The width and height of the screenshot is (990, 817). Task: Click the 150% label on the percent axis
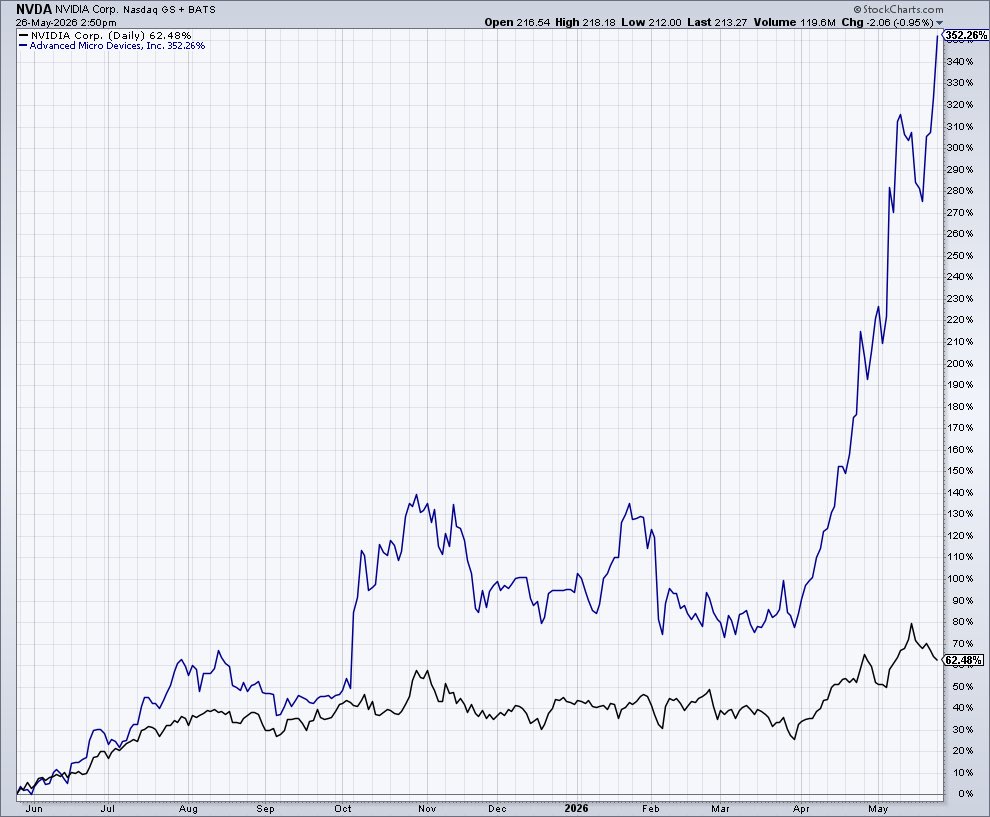coord(960,470)
